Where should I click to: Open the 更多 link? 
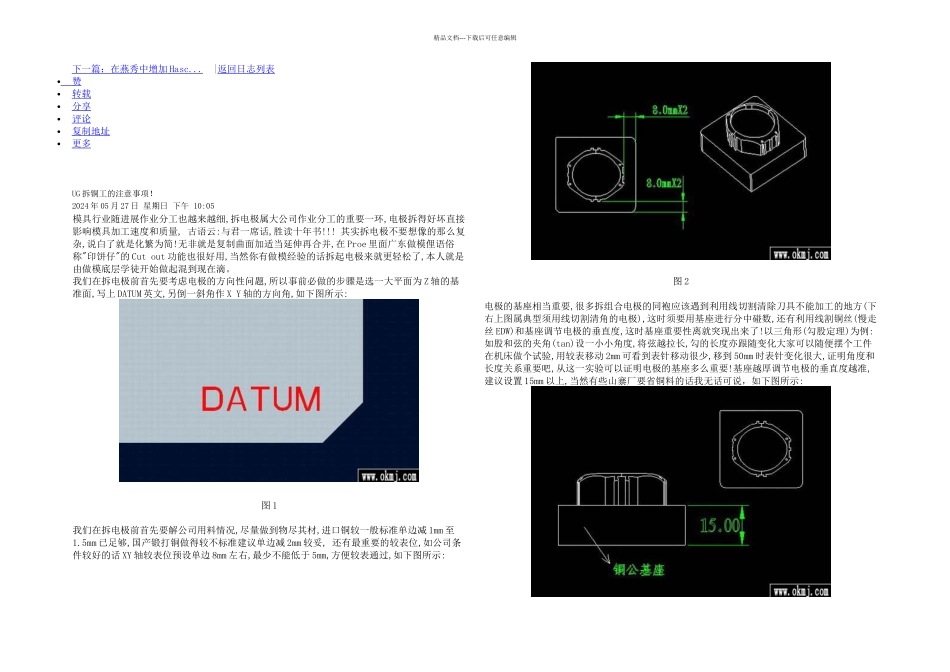(81, 144)
